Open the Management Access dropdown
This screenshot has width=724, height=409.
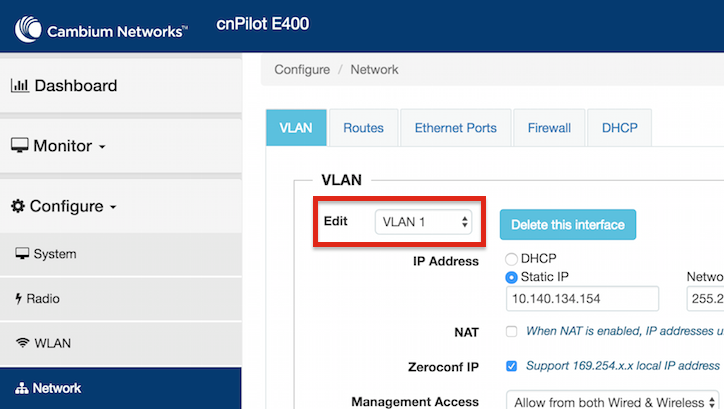tap(614, 402)
